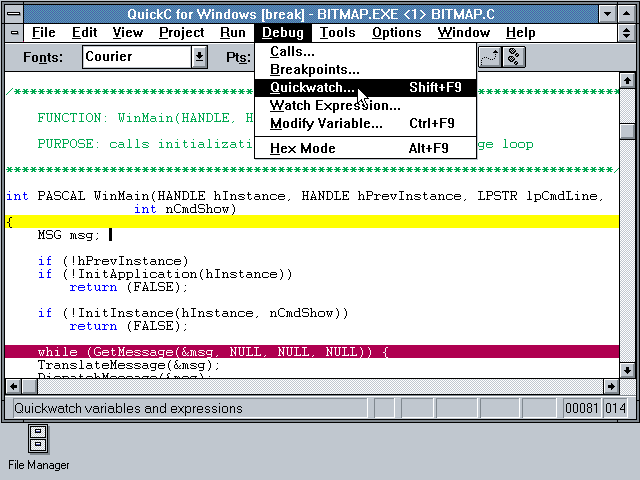This screenshot has height=480, width=640.
Task: Open the Options menu
Action: (396, 33)
